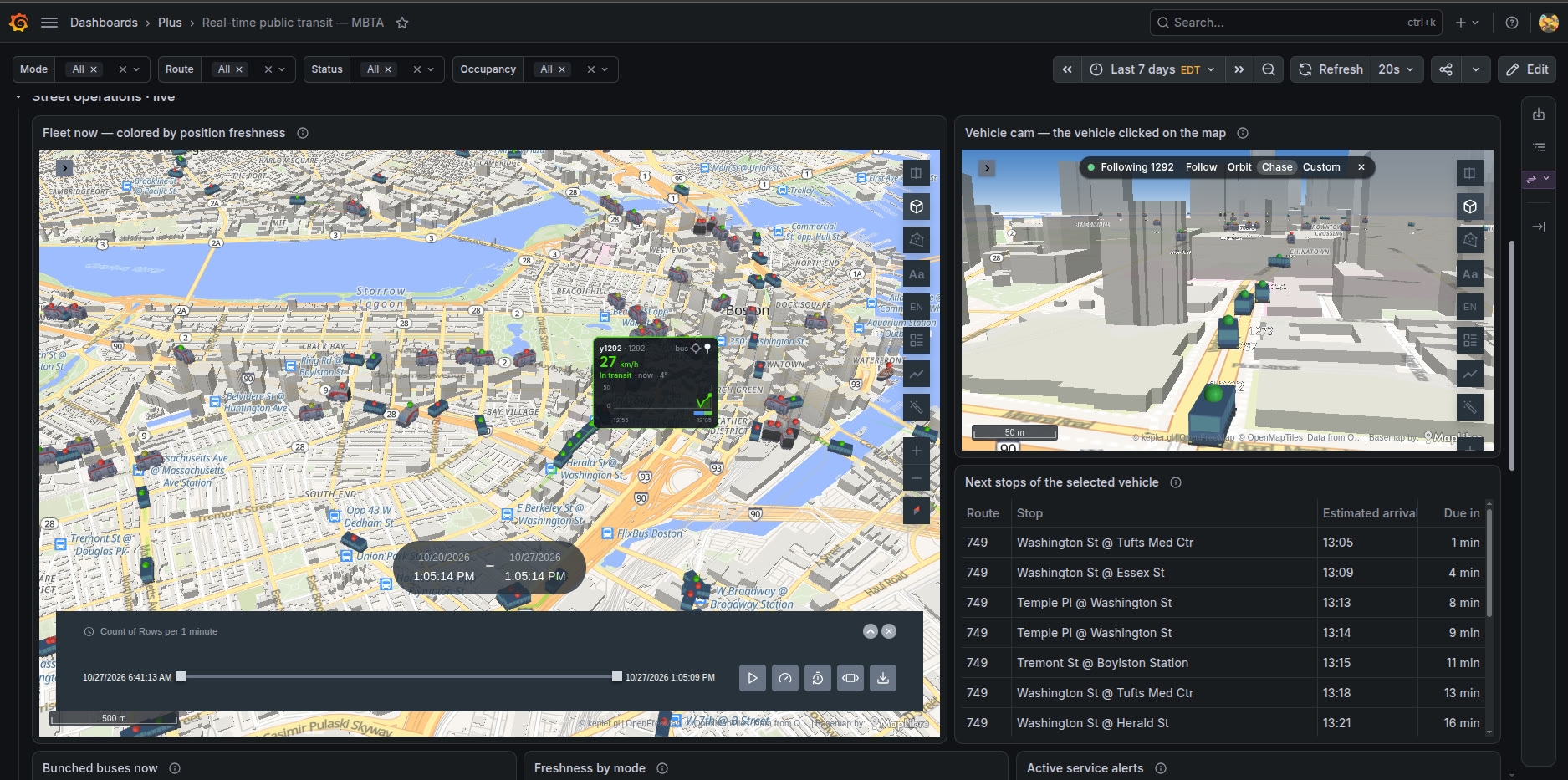The height and width of the screenshot is (780, 1568).
Task: Zoom in on the Fleet now map
Action: [x=917, y=451]
